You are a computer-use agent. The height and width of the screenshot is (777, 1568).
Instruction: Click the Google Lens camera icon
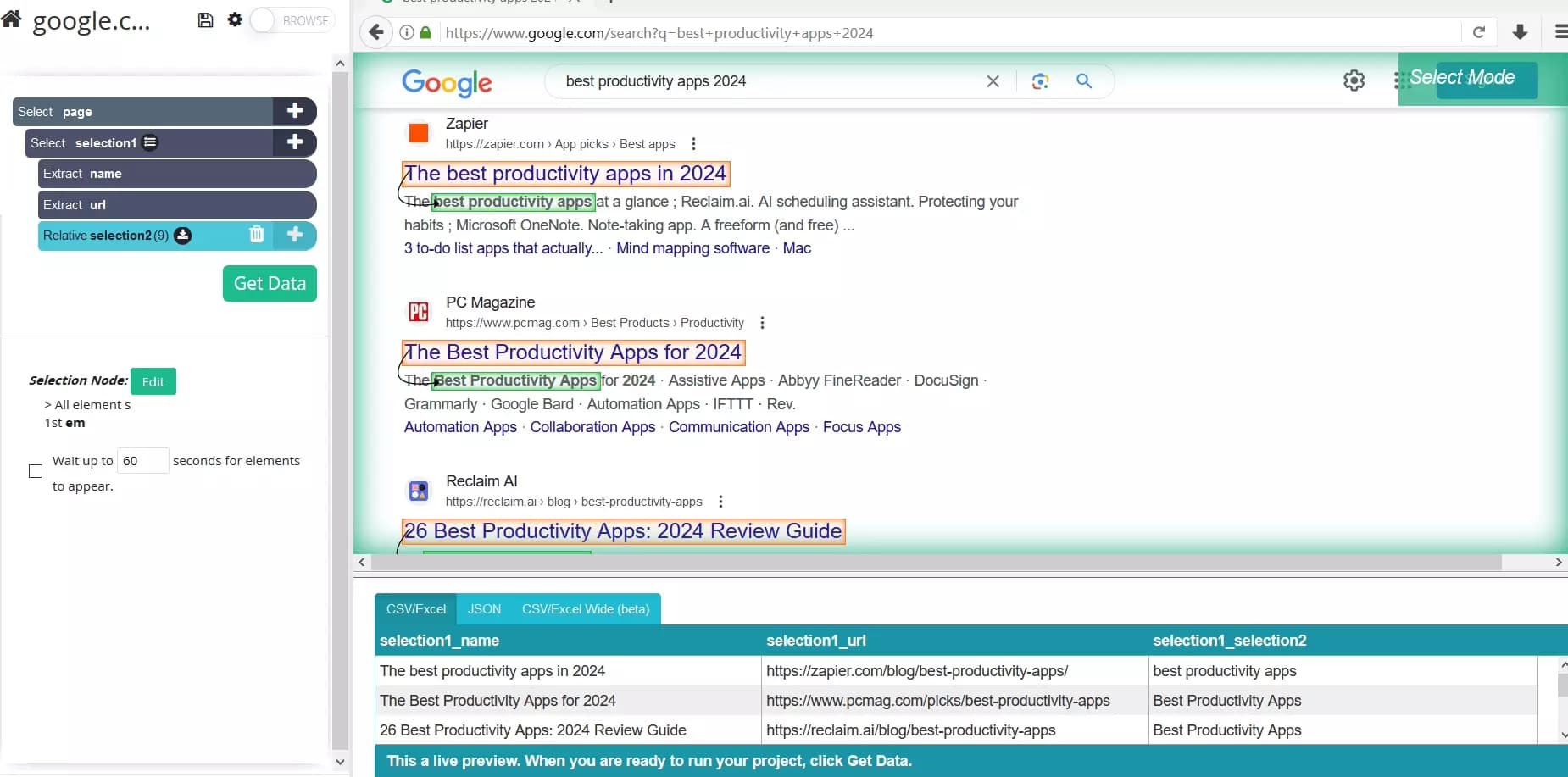1042,81
